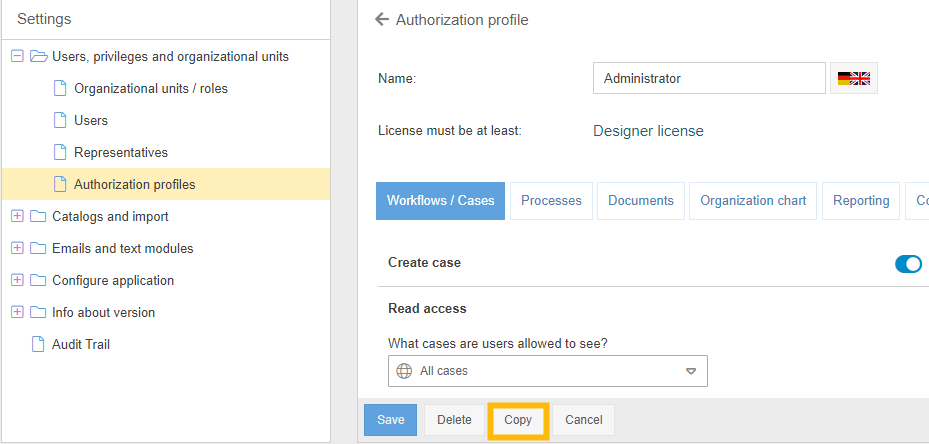Toggle the Create case switch

point(908,263)
